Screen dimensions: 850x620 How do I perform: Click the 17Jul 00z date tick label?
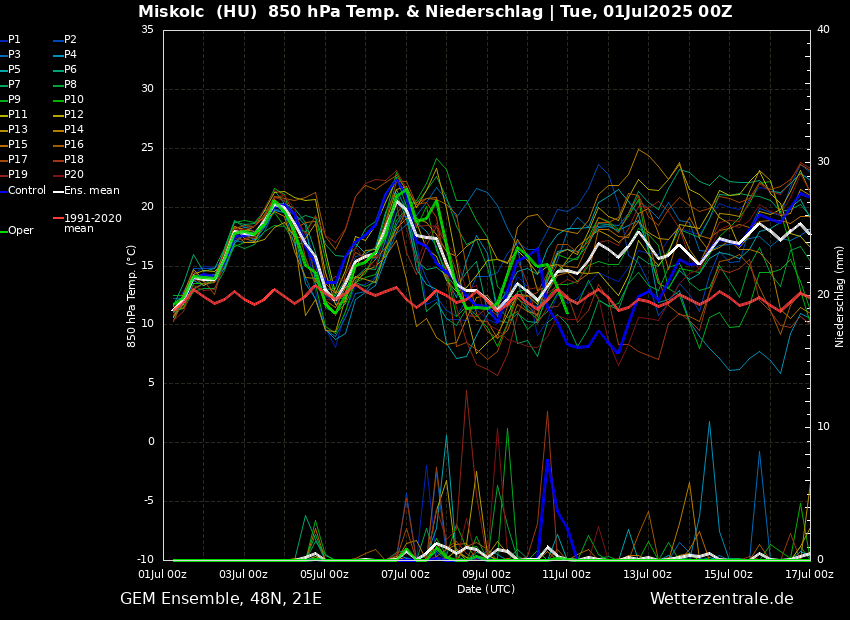point(808,574)
